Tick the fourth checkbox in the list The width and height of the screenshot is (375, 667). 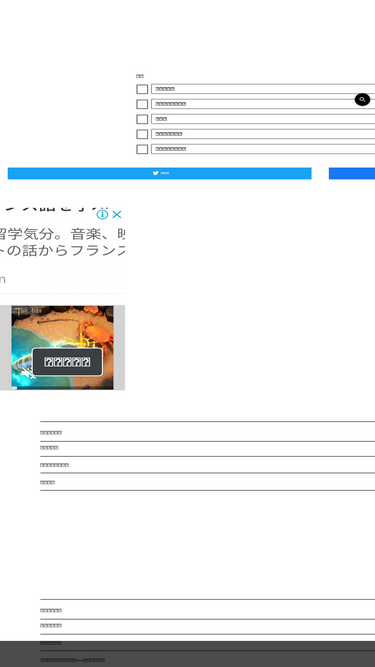[x=142, y=134]
